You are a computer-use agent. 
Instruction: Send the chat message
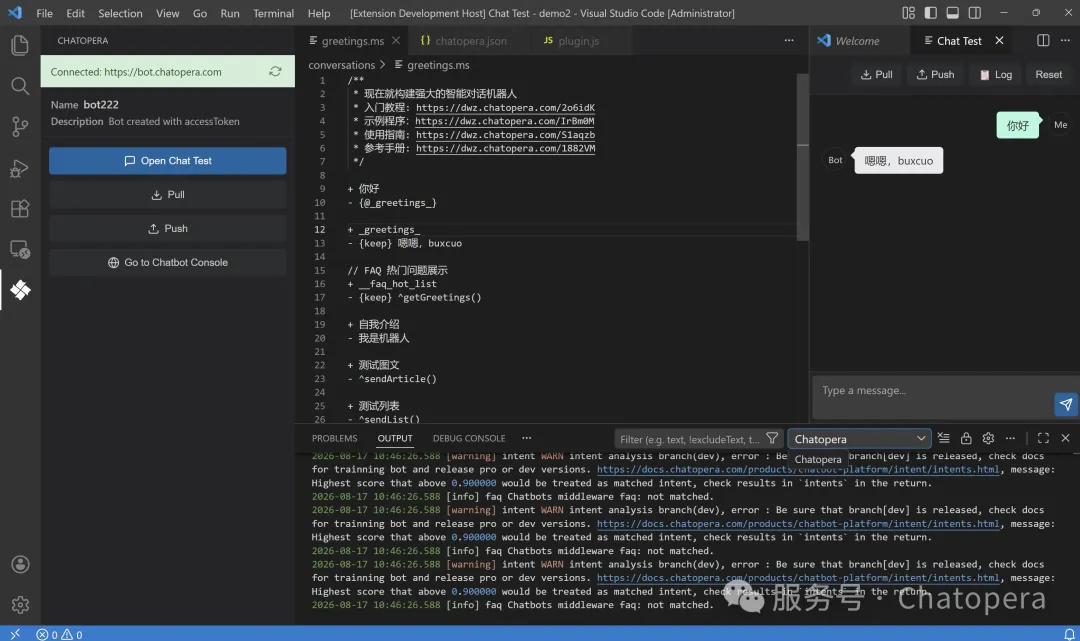(x=1066, y=404)
